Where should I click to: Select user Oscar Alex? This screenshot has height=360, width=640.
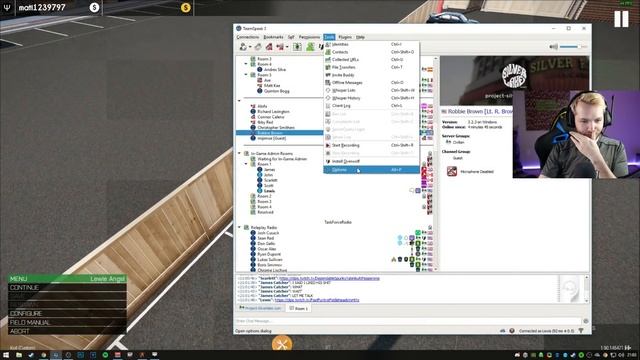click(x=267, y=249)
